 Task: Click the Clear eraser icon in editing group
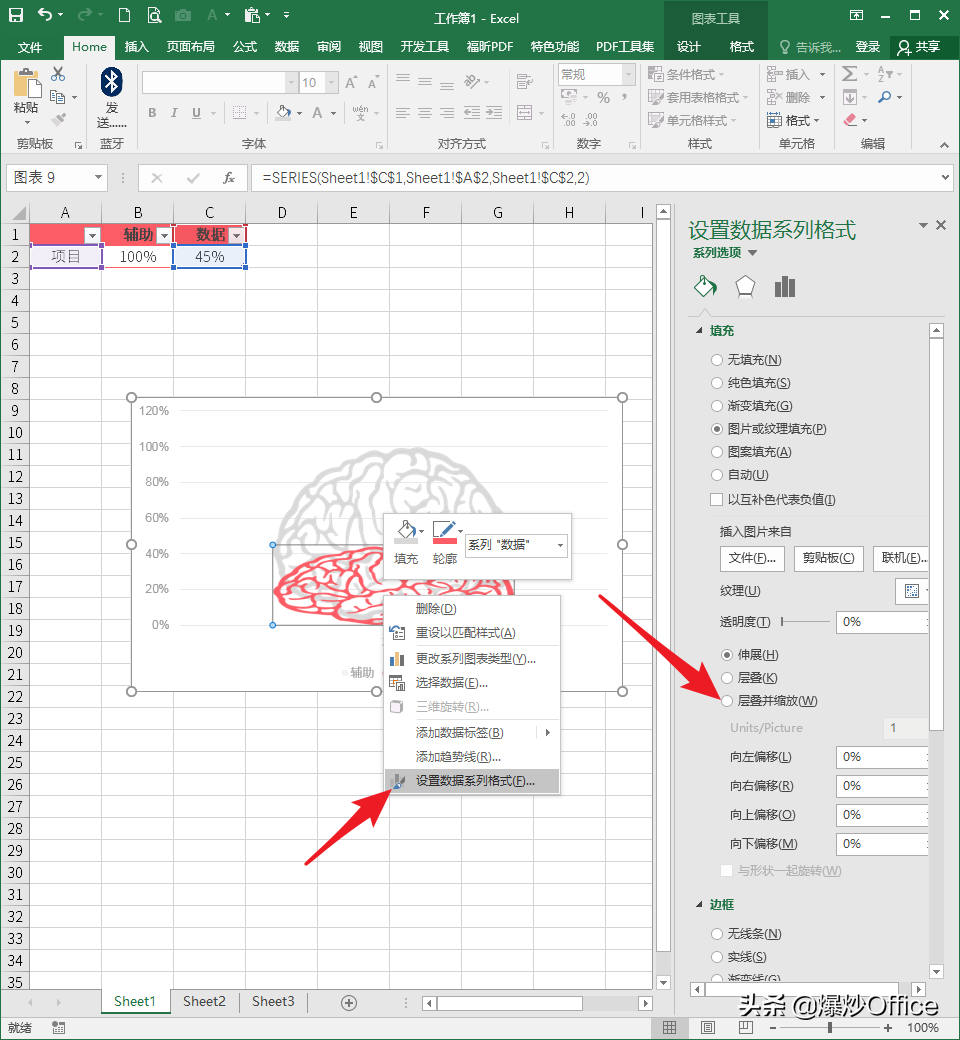[x=850, y=120]
